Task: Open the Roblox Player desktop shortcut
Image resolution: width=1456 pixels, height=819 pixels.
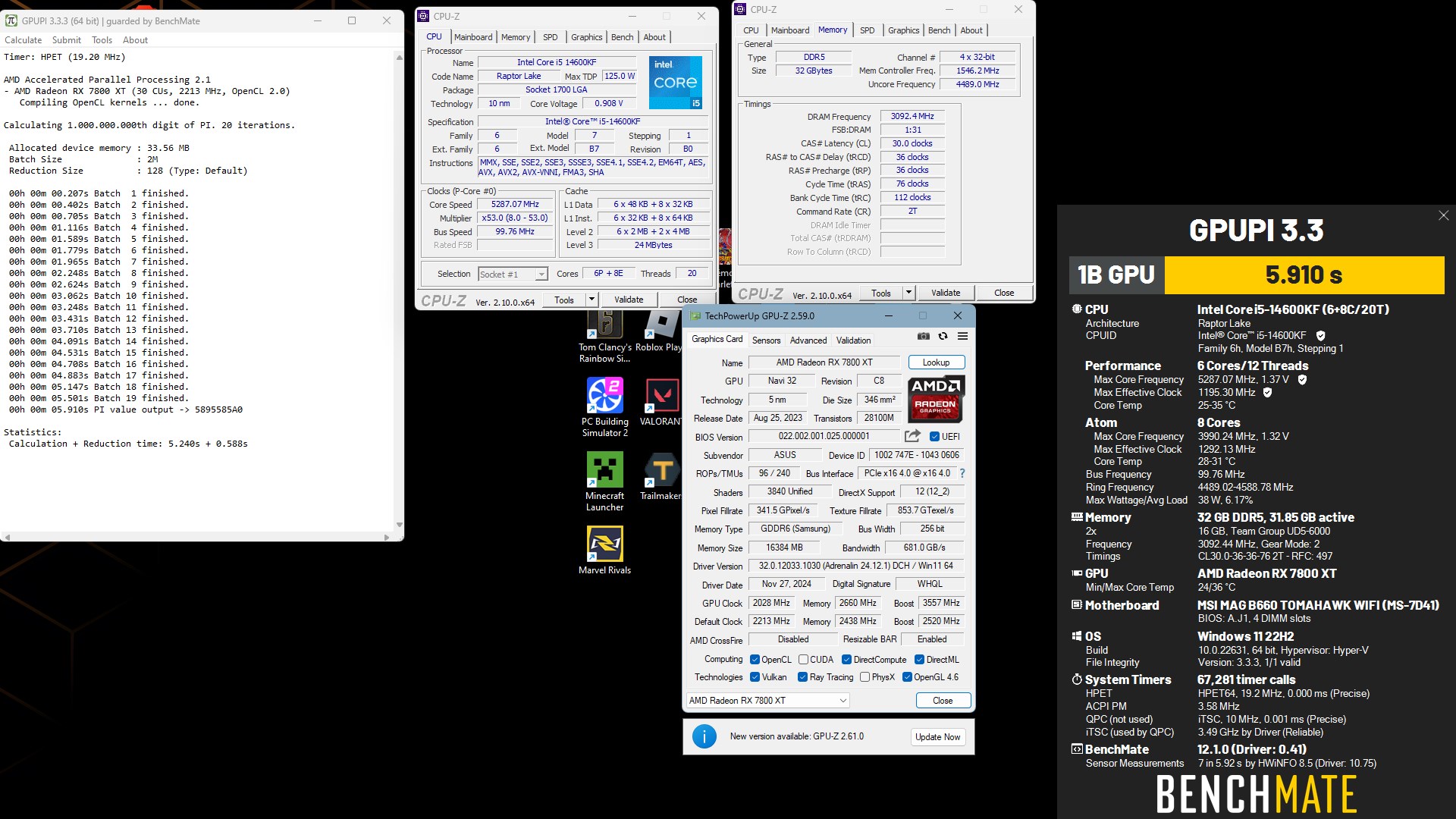Action: (x=659, y=331)
